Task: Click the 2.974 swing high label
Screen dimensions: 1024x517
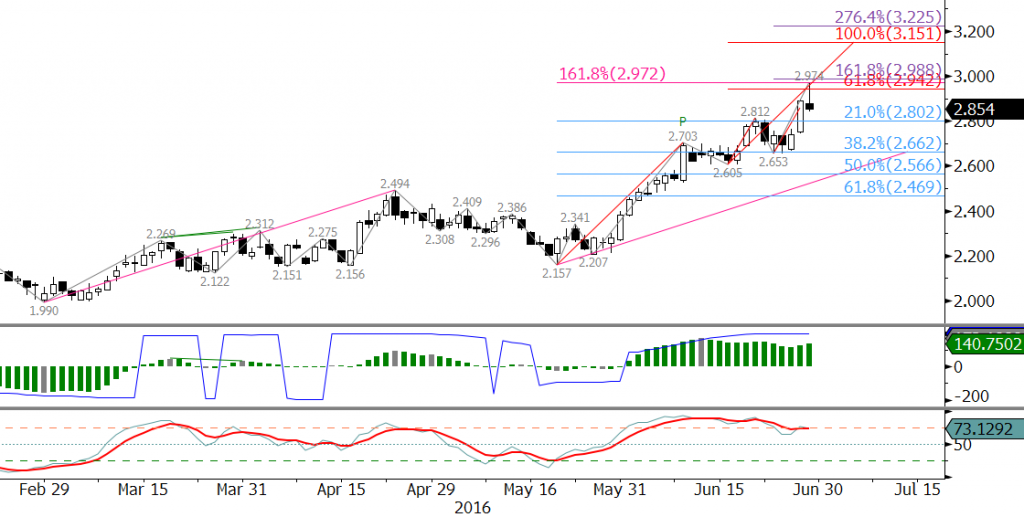Action: point(809,76)
